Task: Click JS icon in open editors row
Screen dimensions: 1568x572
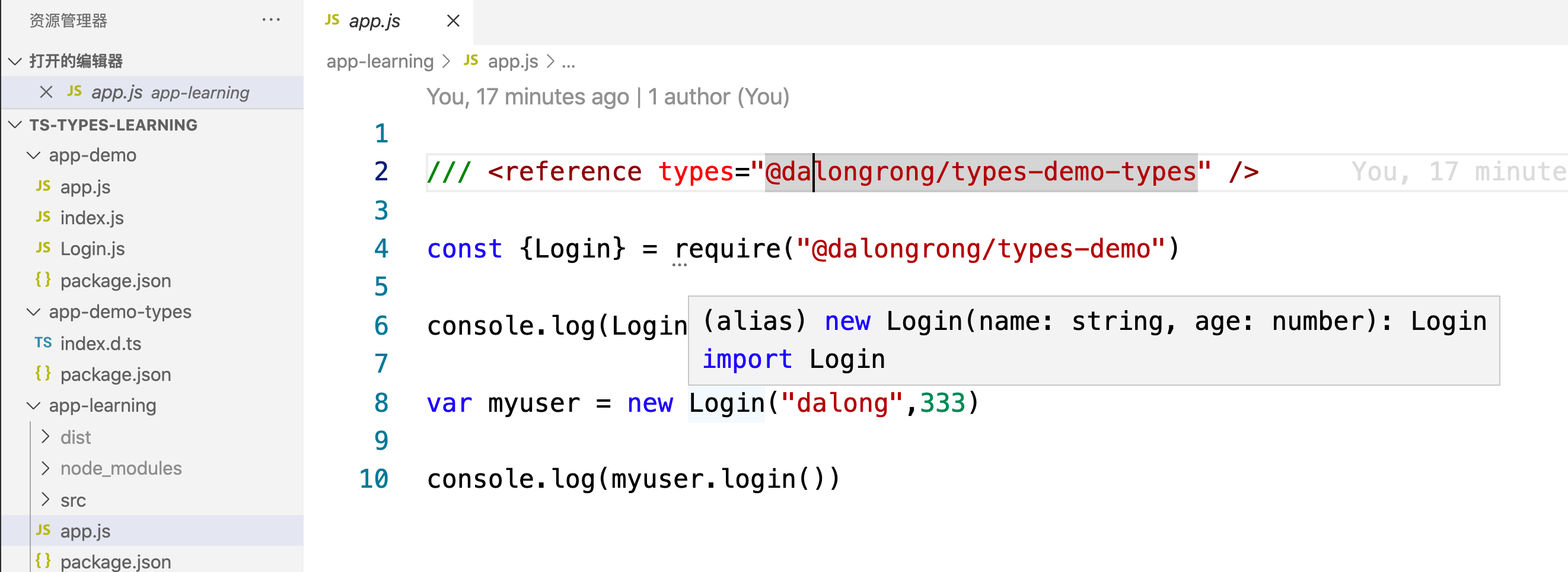Action: coord(74,91)
